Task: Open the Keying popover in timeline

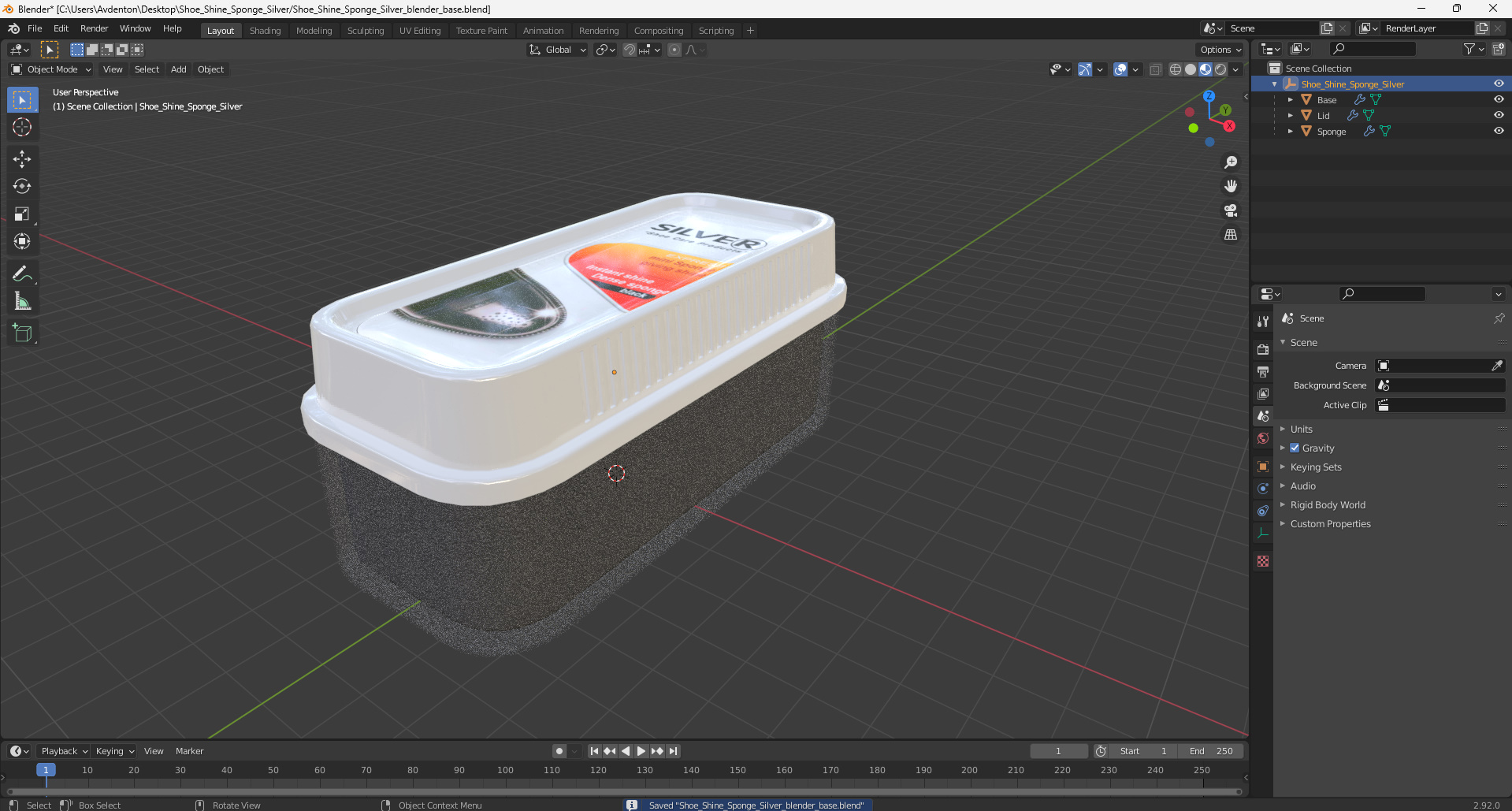Action: (x=115, y=751)
